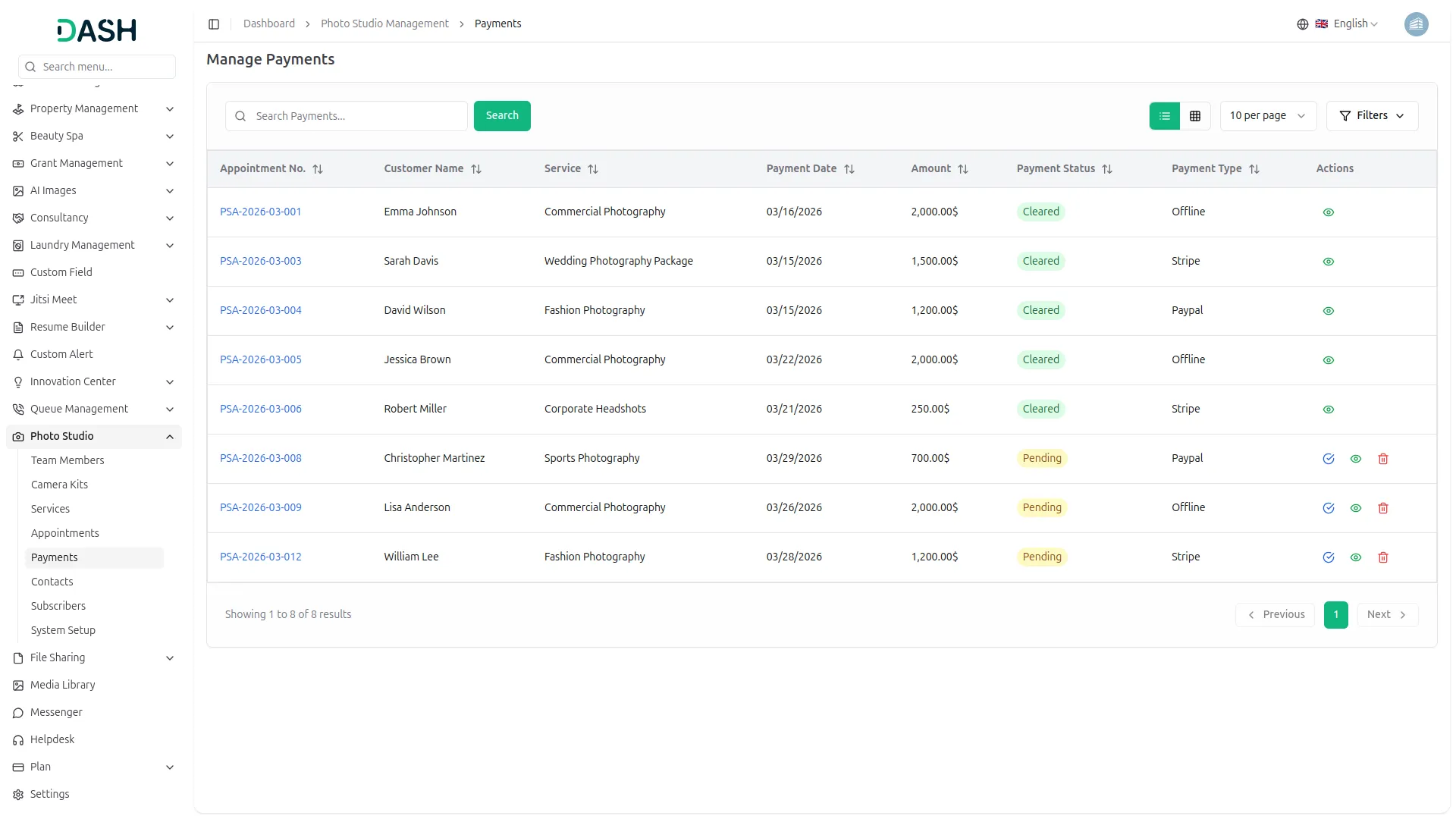The width and height of the screenshot is (1456, 819).
Task: Switch to grid view using the table icon
Action: click(x=1195, y=115)
